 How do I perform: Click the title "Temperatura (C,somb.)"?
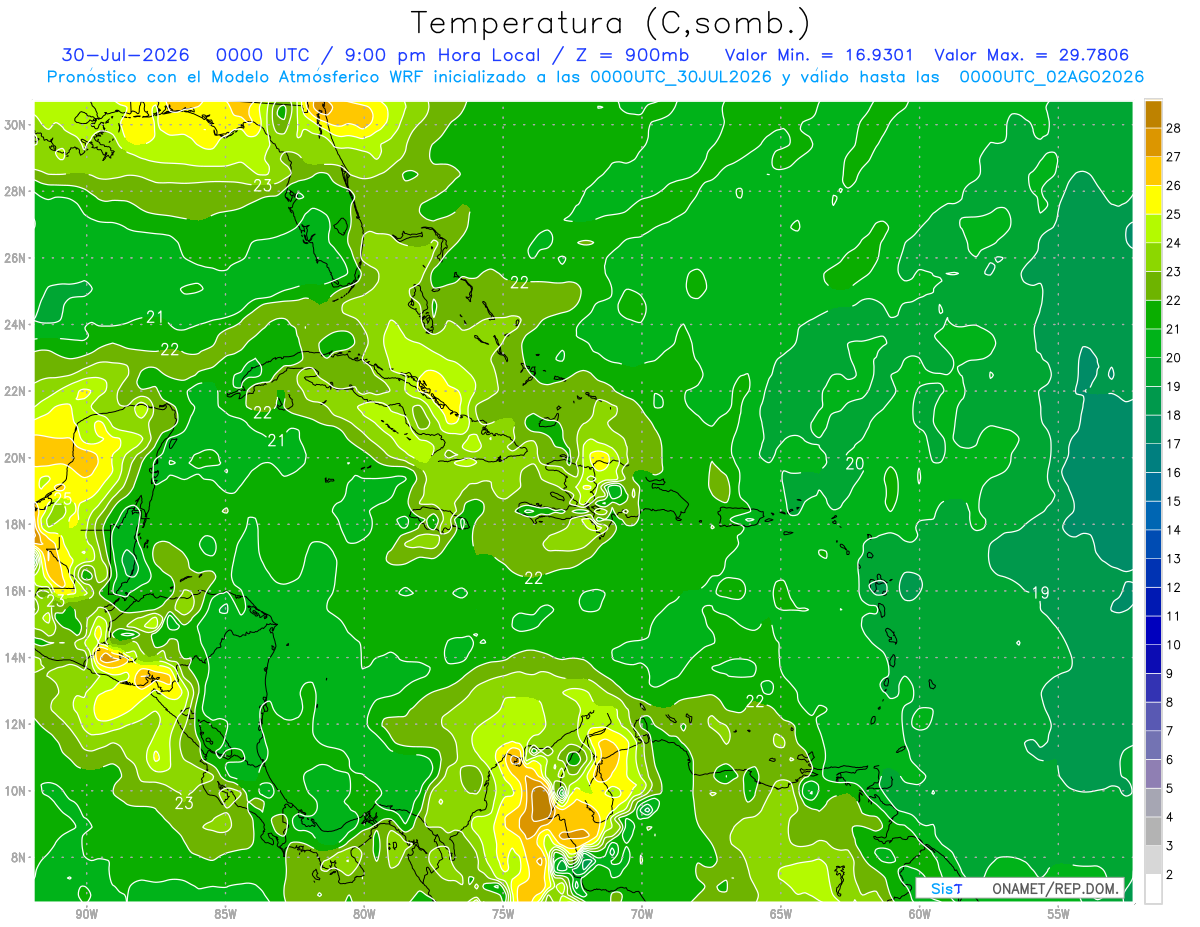(611, 23)
